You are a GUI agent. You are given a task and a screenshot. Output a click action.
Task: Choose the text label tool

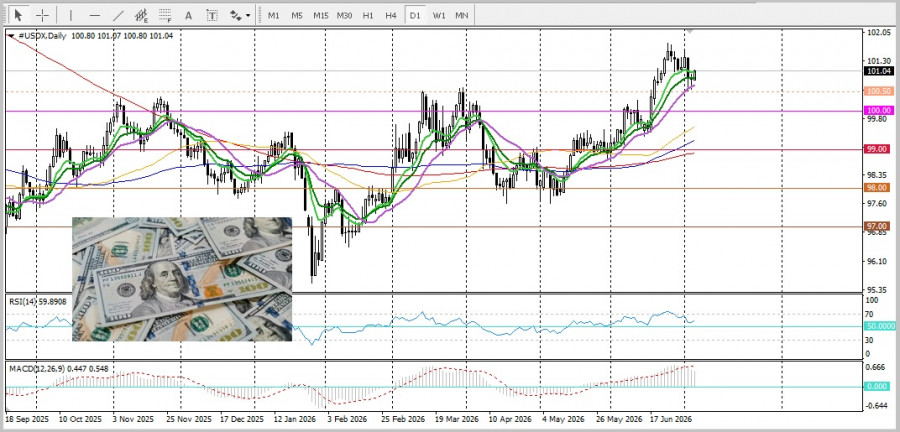pyautogui.click(x=212, y=15)
